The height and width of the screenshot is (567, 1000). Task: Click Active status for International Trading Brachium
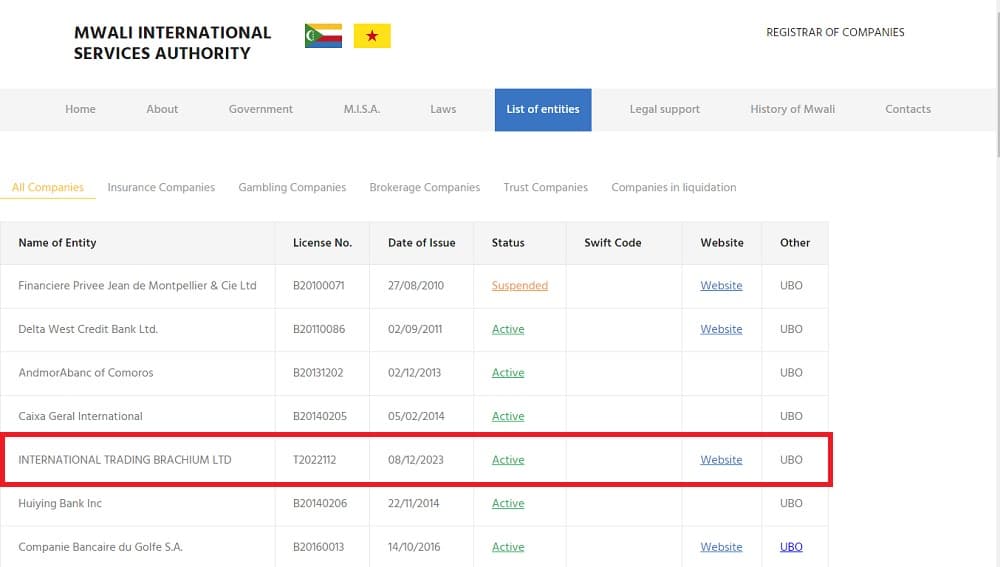tap(508, 460)
